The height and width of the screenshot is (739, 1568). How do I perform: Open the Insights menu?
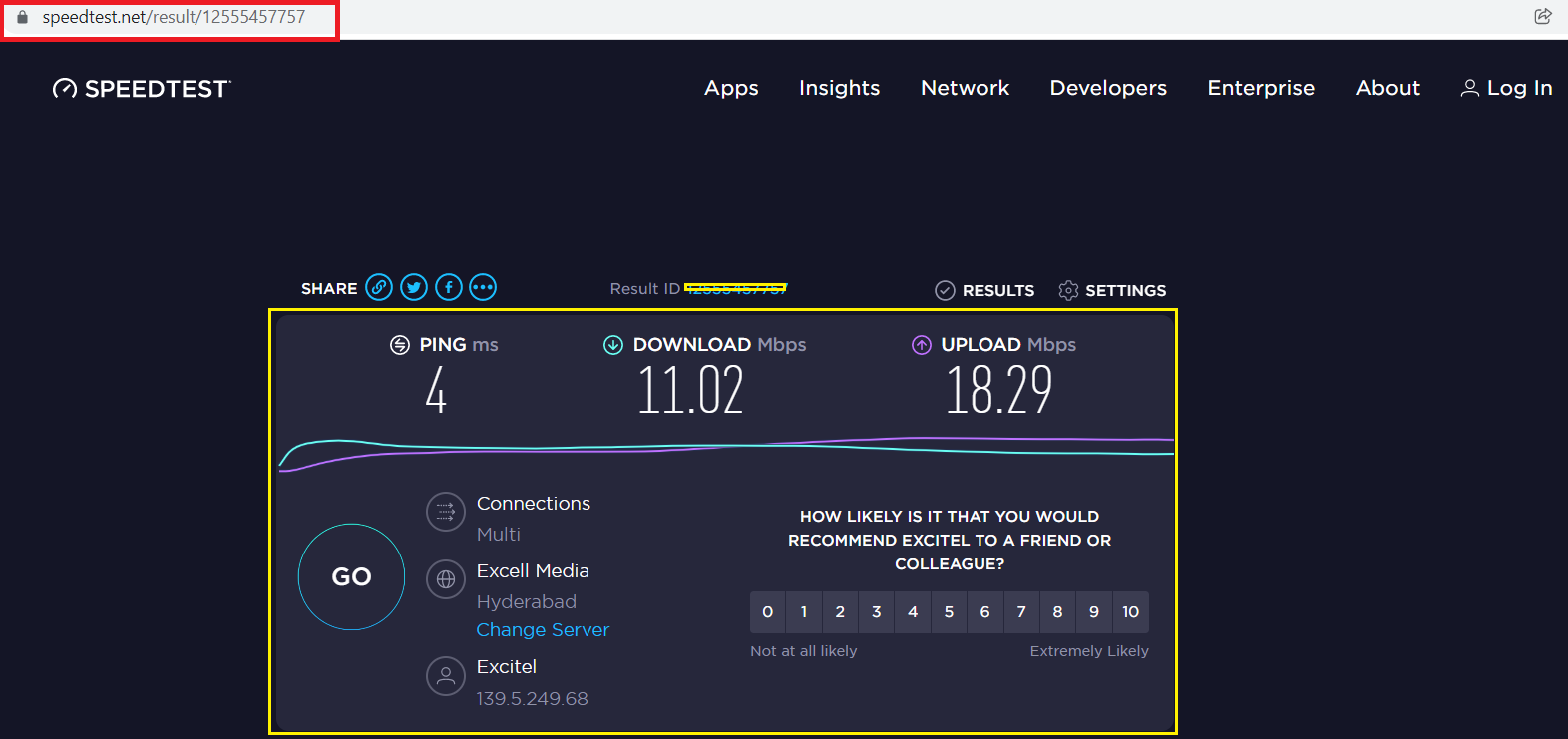(839, 88)
